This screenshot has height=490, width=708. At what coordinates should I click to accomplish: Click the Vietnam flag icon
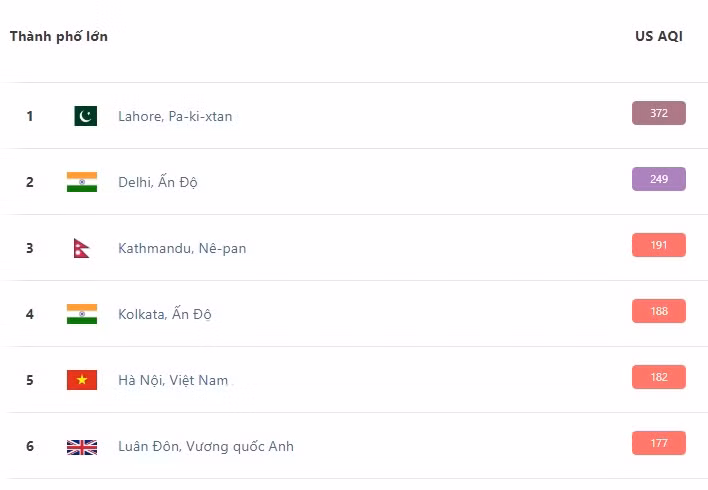(82, 380)
